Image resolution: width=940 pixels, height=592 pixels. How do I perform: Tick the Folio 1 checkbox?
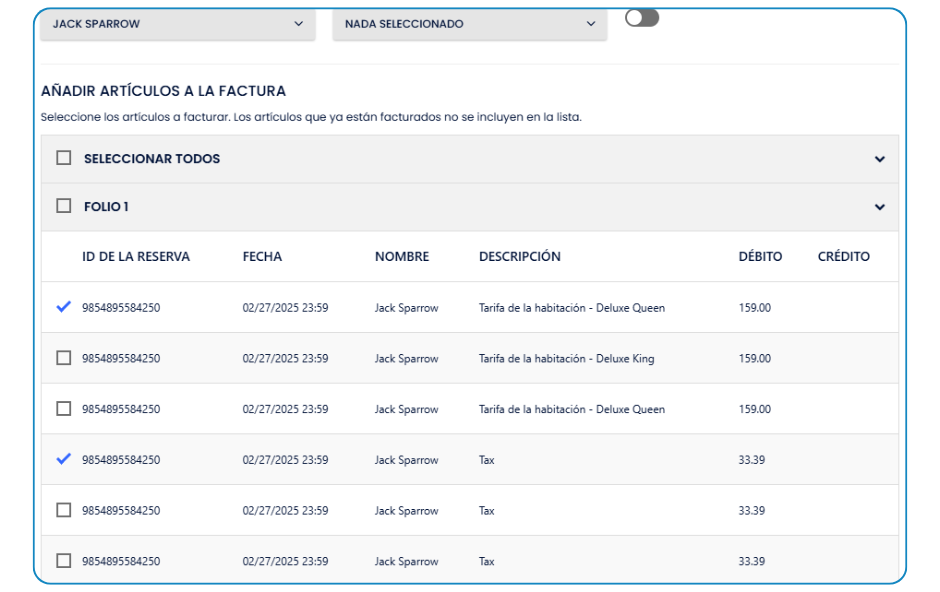[x=64, y=206]
